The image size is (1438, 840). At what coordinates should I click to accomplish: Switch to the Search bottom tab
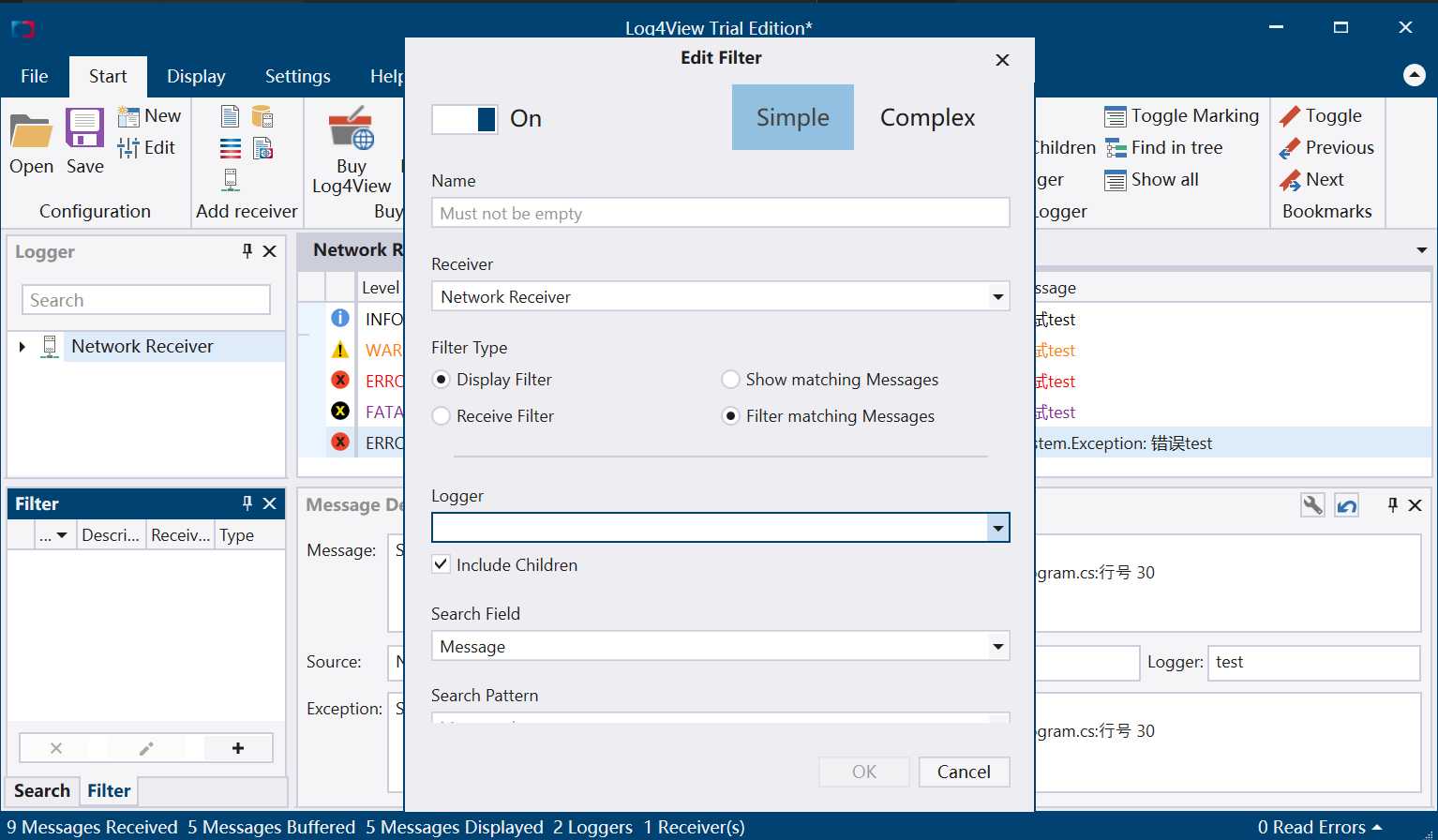click(42, 790)
